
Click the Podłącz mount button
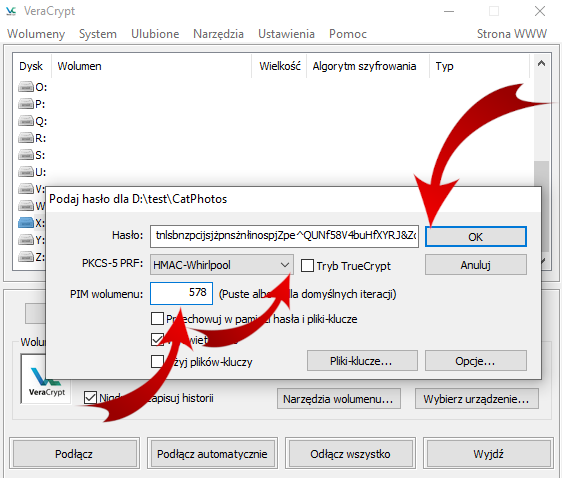[x=74, y=454]
